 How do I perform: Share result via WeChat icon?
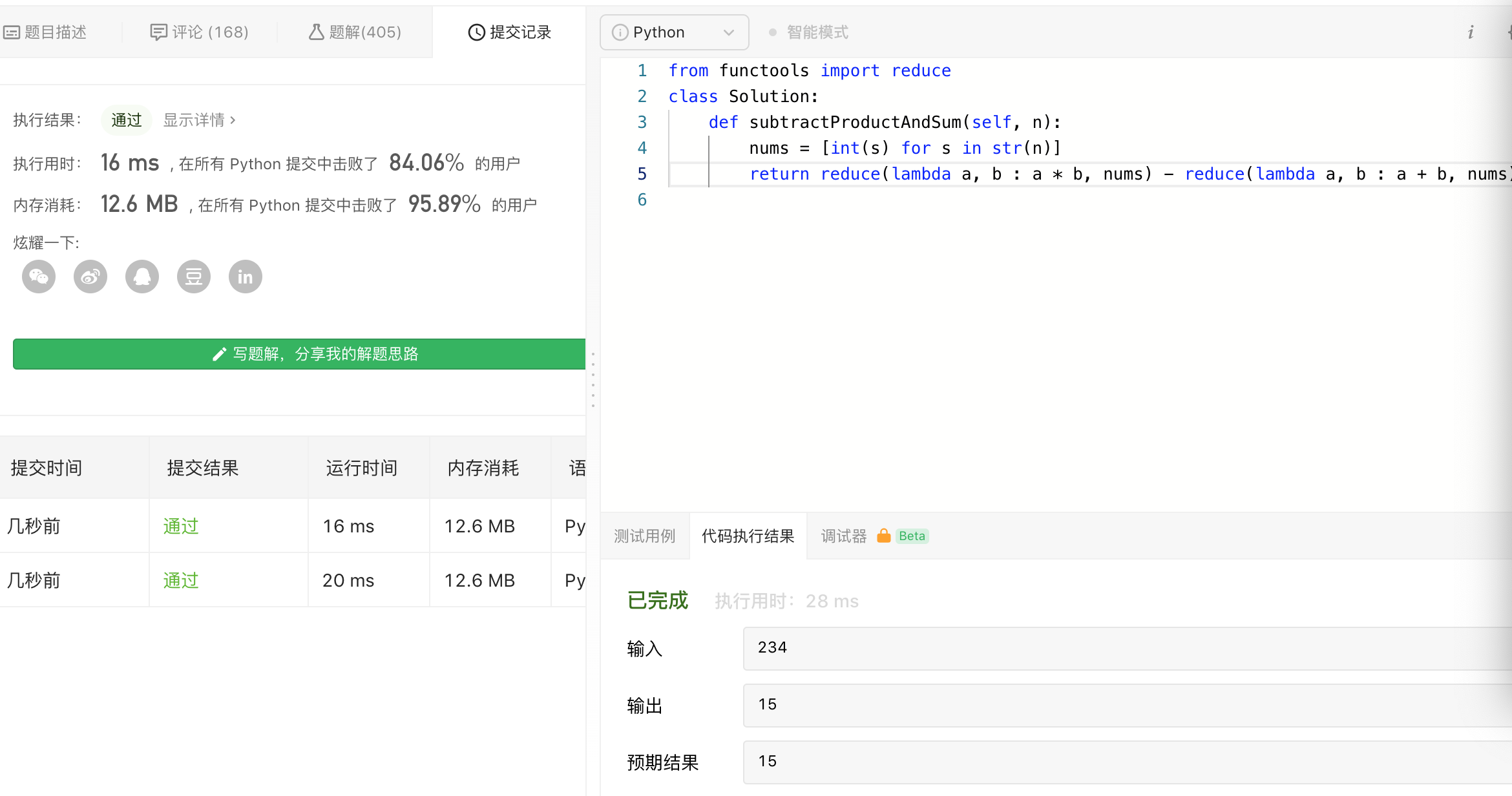39,277
